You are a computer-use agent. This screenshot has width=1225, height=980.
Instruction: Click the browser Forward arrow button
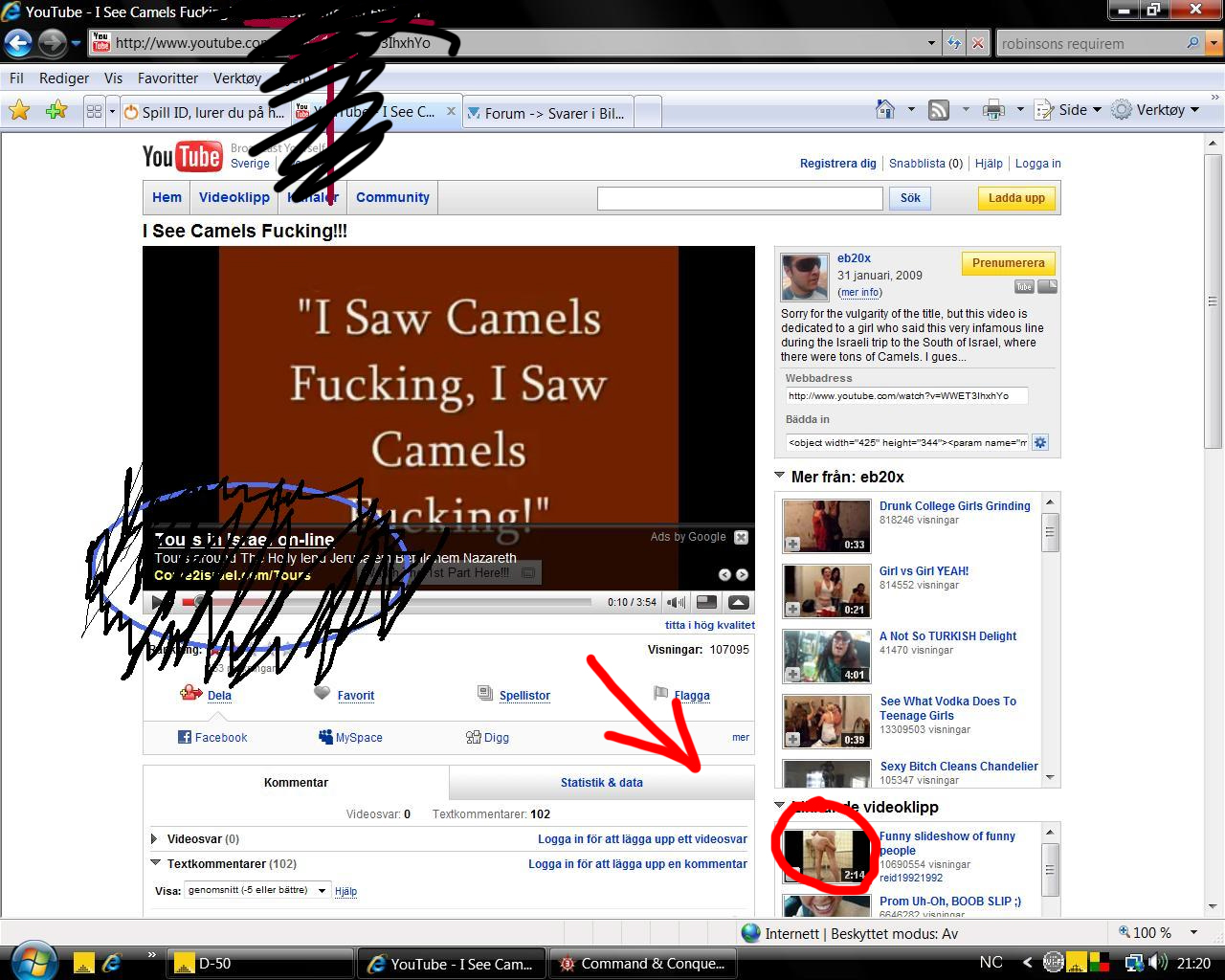pyautogui.click(x=52, y=43)
